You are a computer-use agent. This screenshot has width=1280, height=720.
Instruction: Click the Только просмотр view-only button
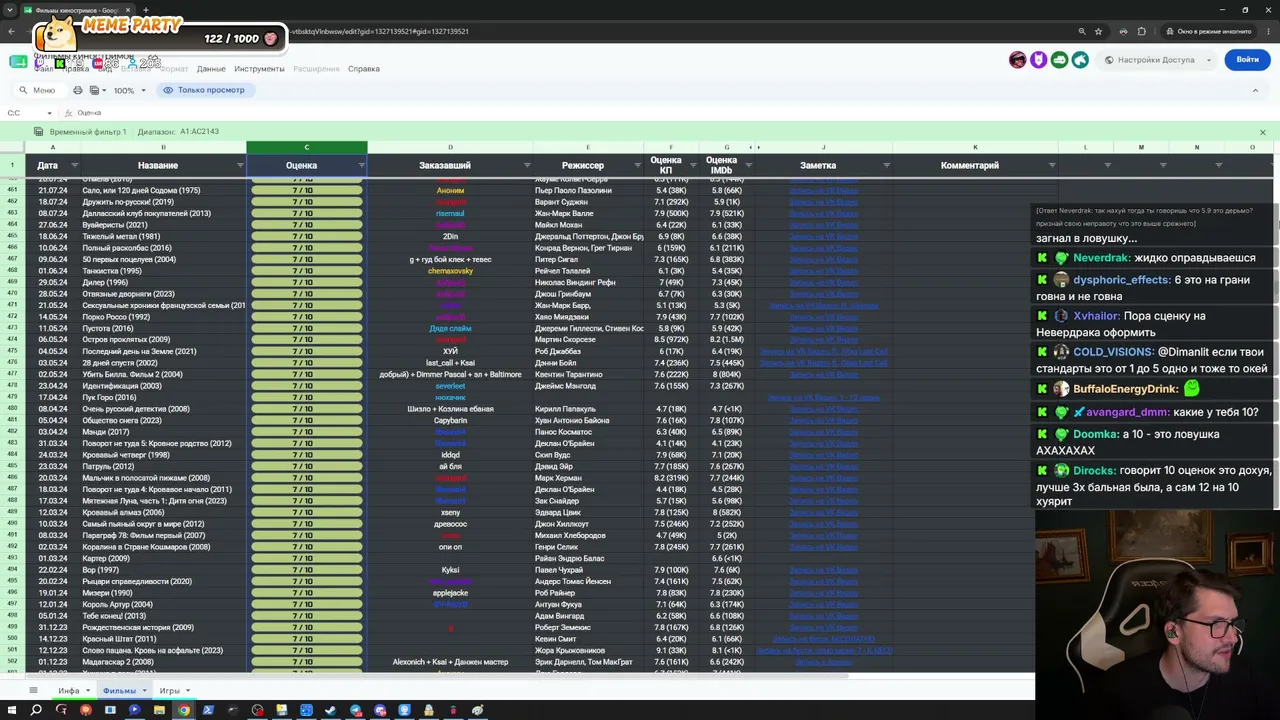[204, 90]
